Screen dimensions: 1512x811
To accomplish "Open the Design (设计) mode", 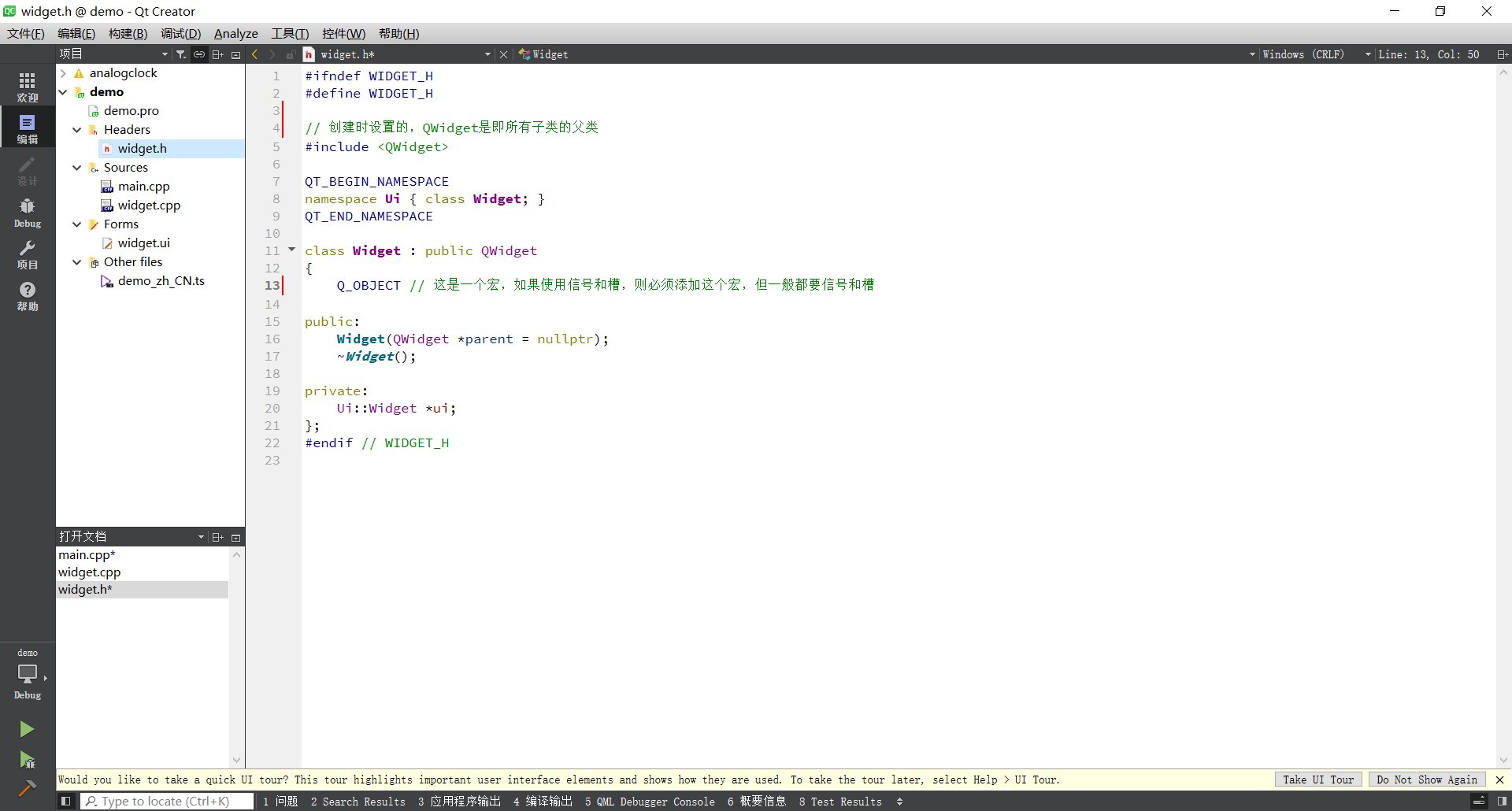I will coord(28,170).
